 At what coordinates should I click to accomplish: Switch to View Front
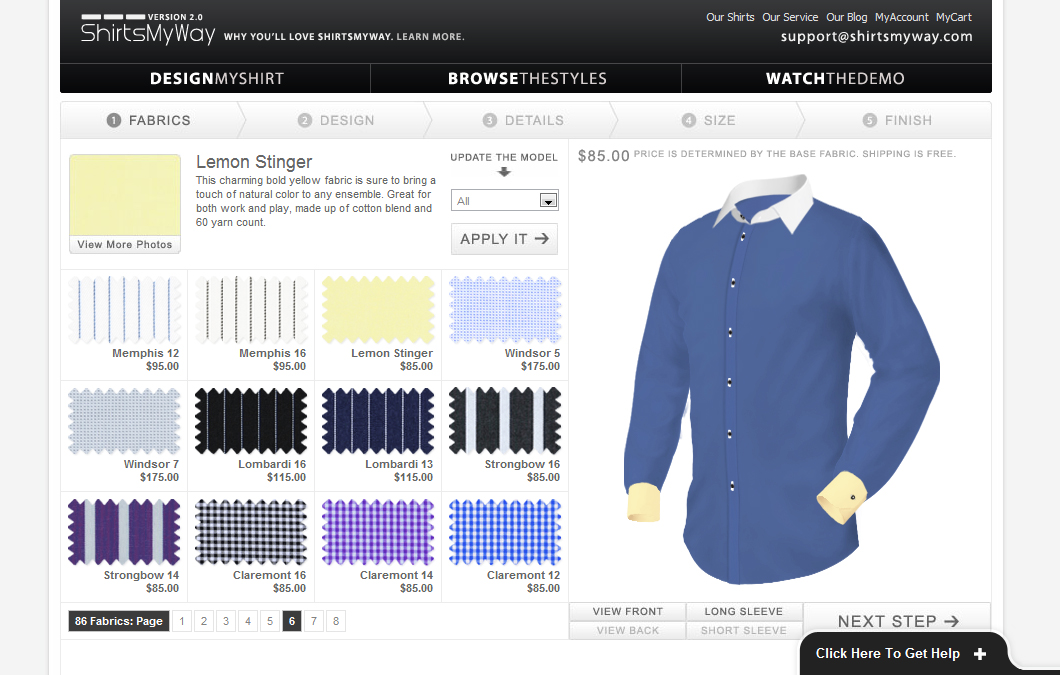tap(627, 612)
